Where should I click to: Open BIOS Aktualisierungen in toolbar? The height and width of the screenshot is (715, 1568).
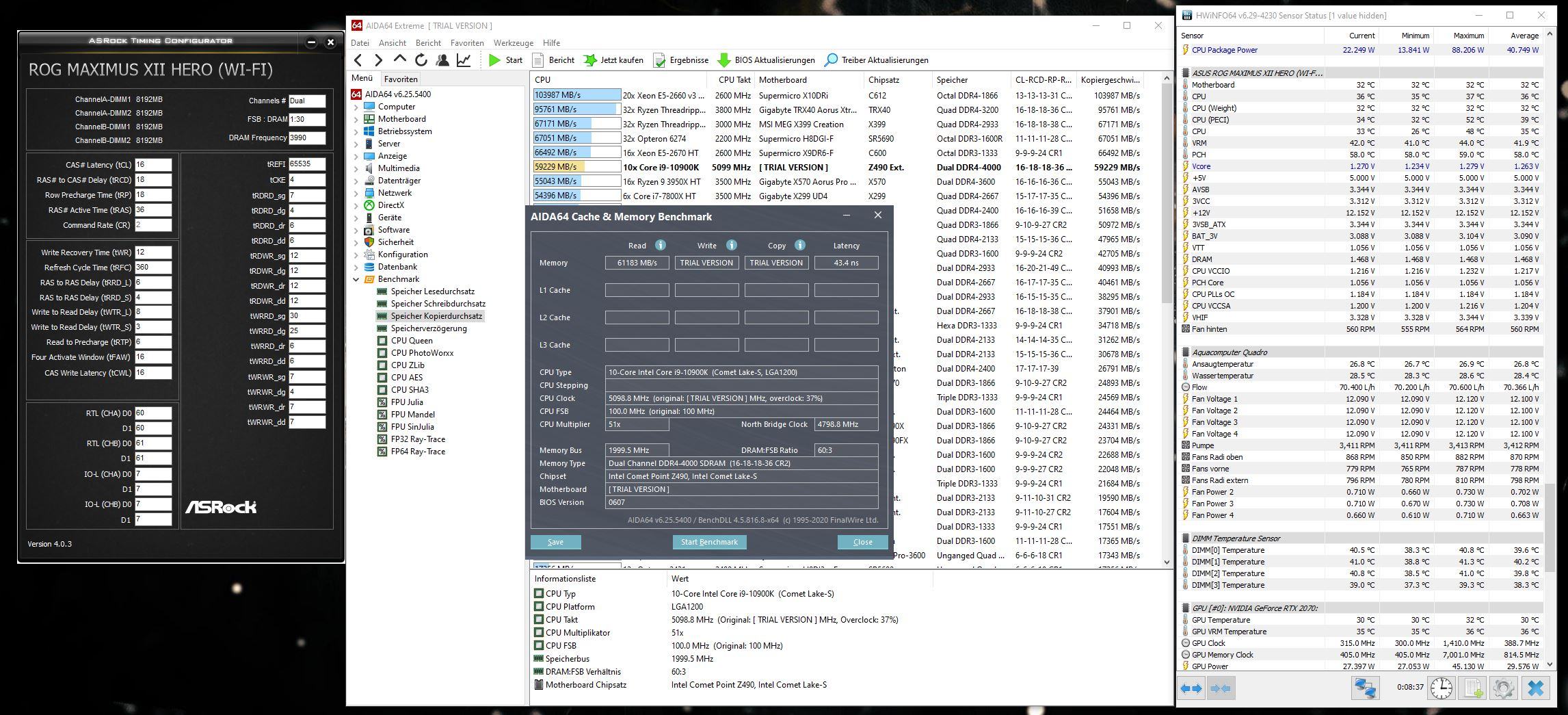pos(766,60)
